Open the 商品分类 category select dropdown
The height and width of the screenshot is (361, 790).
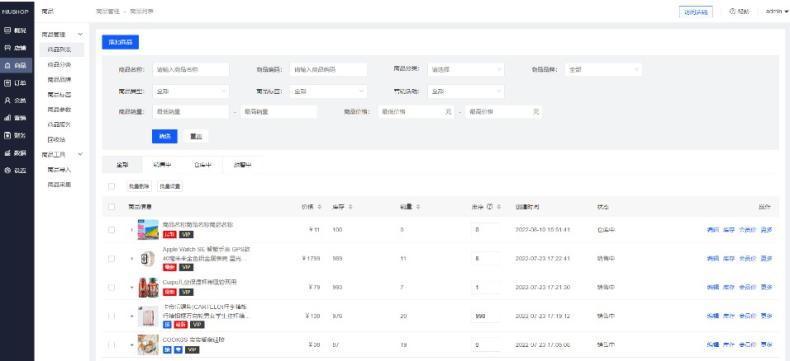tap(466, 69)
